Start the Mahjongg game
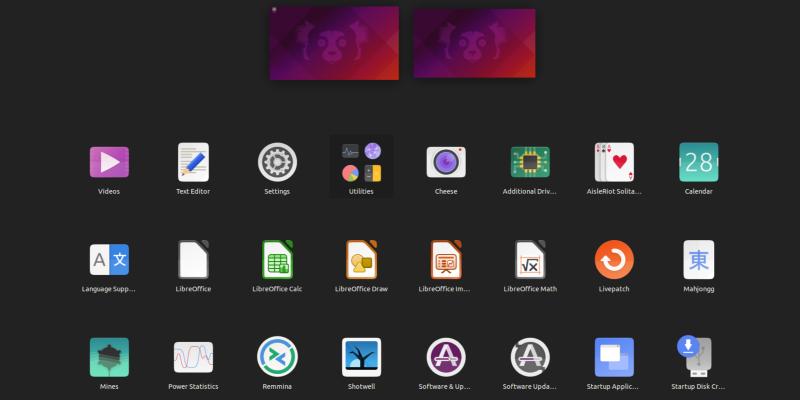Image resolution: width=800 pixels, height=400 pixels. point(698,260)
